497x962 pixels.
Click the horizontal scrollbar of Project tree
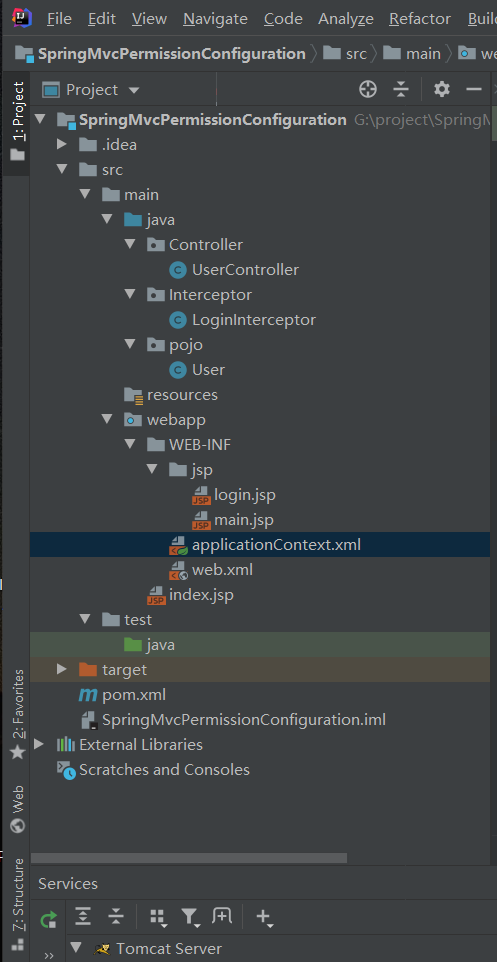189,858
